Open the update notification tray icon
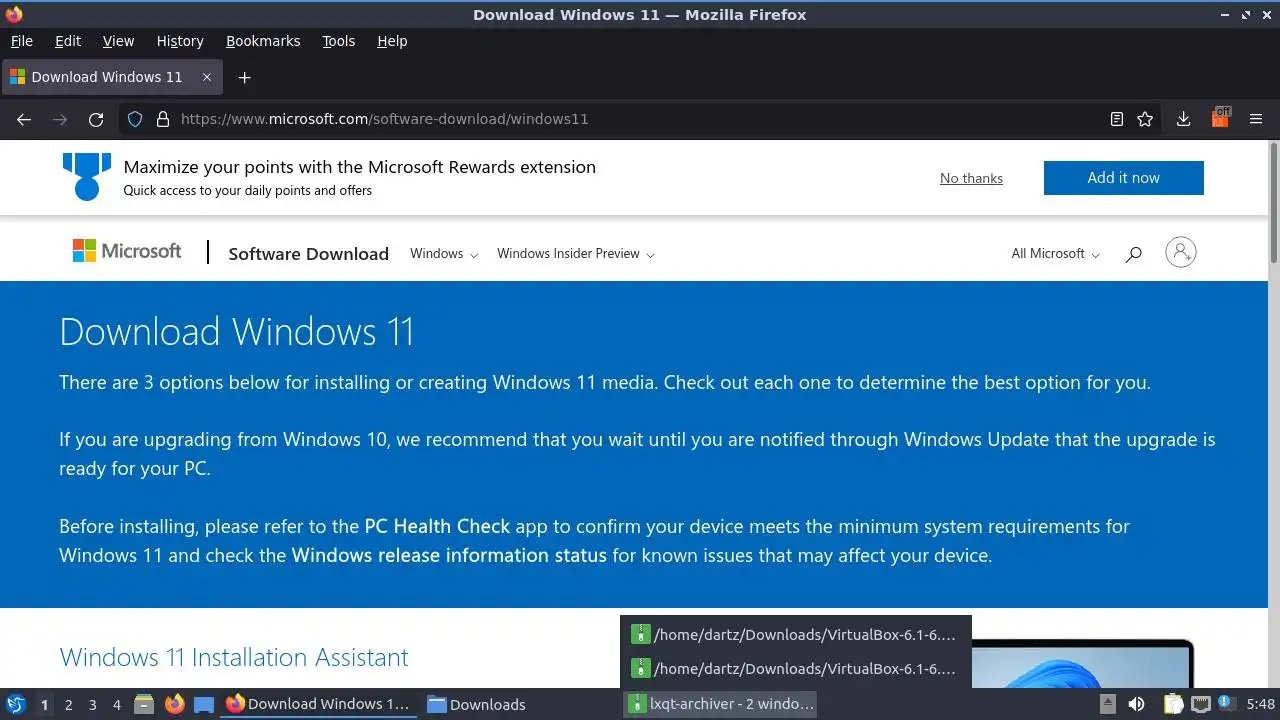1280x720 pixels. [1226, 704]
